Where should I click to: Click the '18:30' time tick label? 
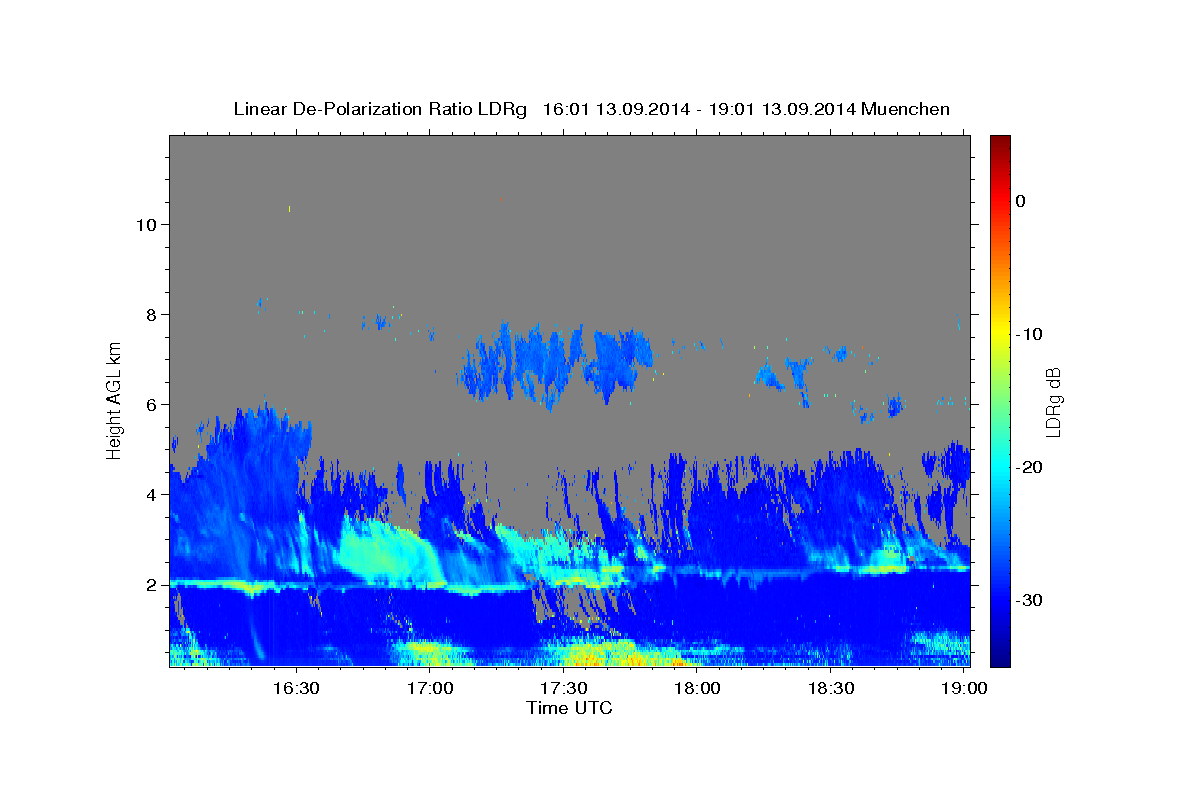(x=830, y=689)
